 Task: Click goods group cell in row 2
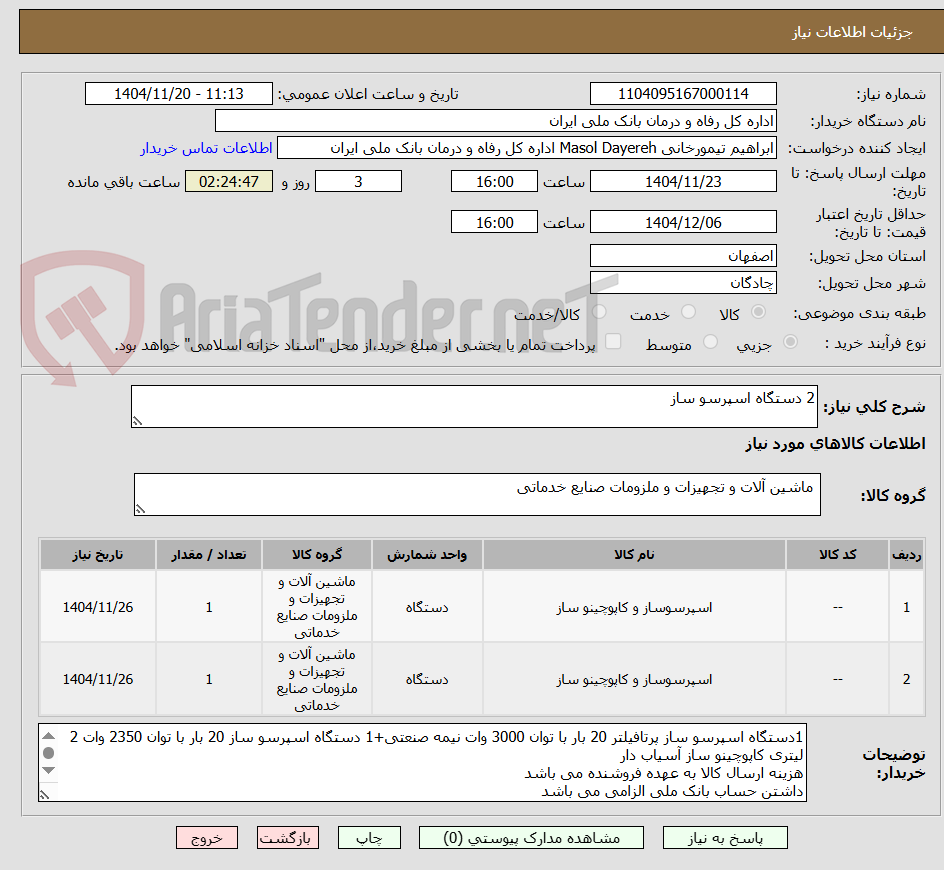[x=317, y=679]
